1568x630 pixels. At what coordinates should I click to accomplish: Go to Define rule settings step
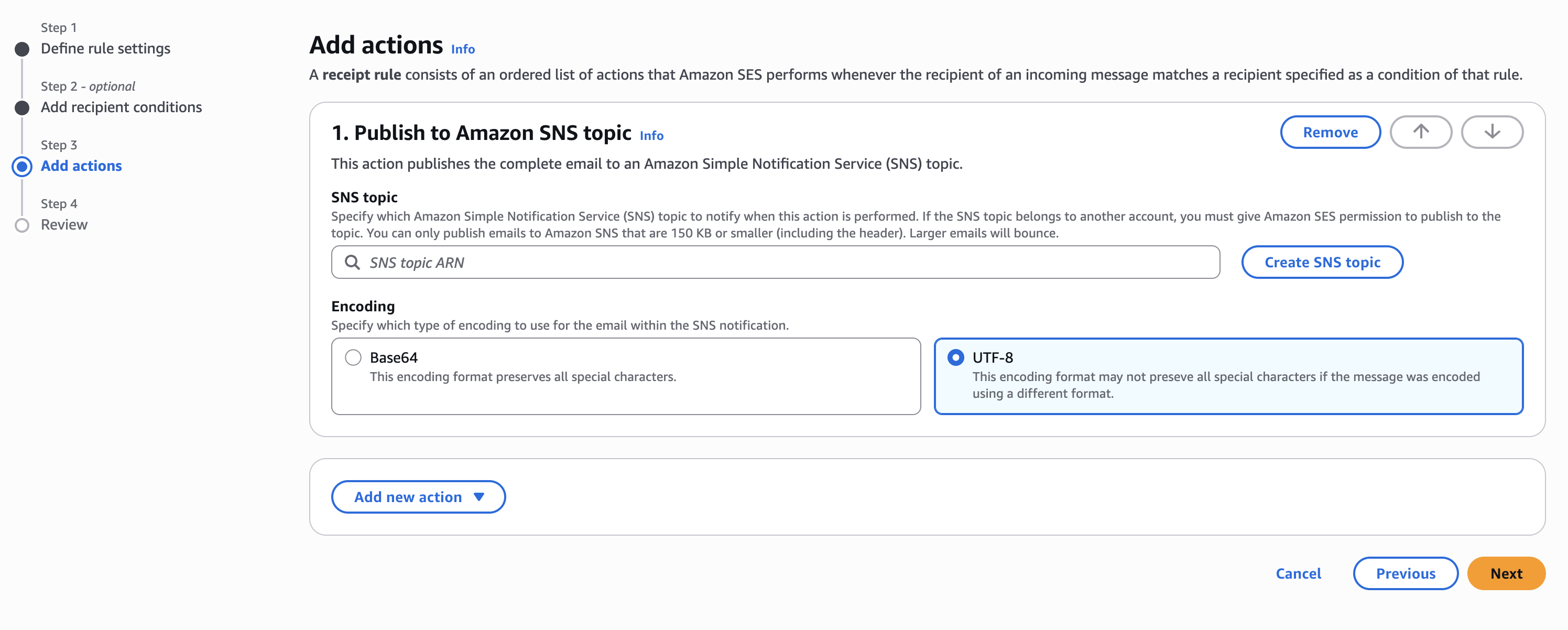[x=105, y=49]
